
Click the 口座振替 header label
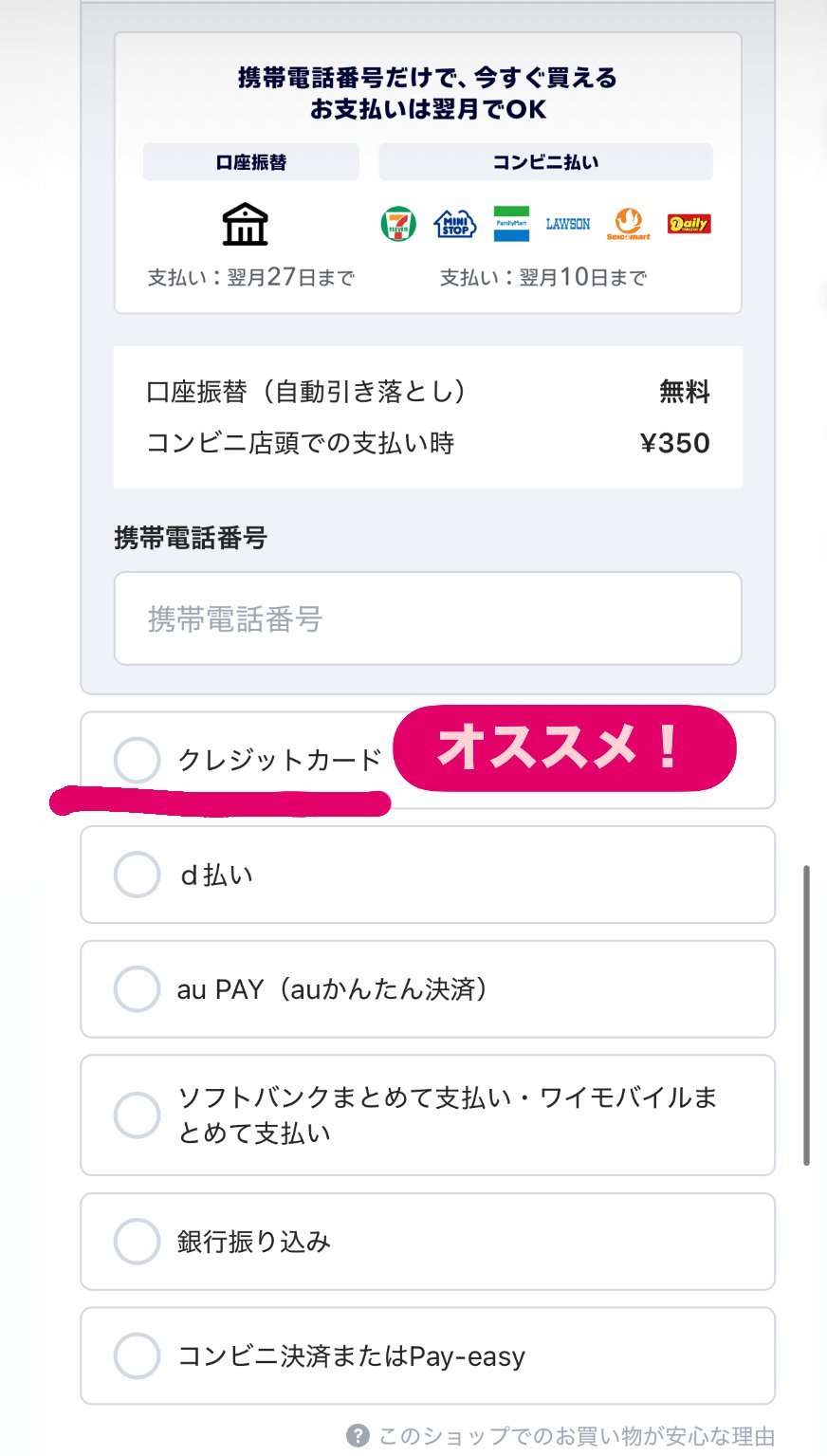tap(251, 162)
